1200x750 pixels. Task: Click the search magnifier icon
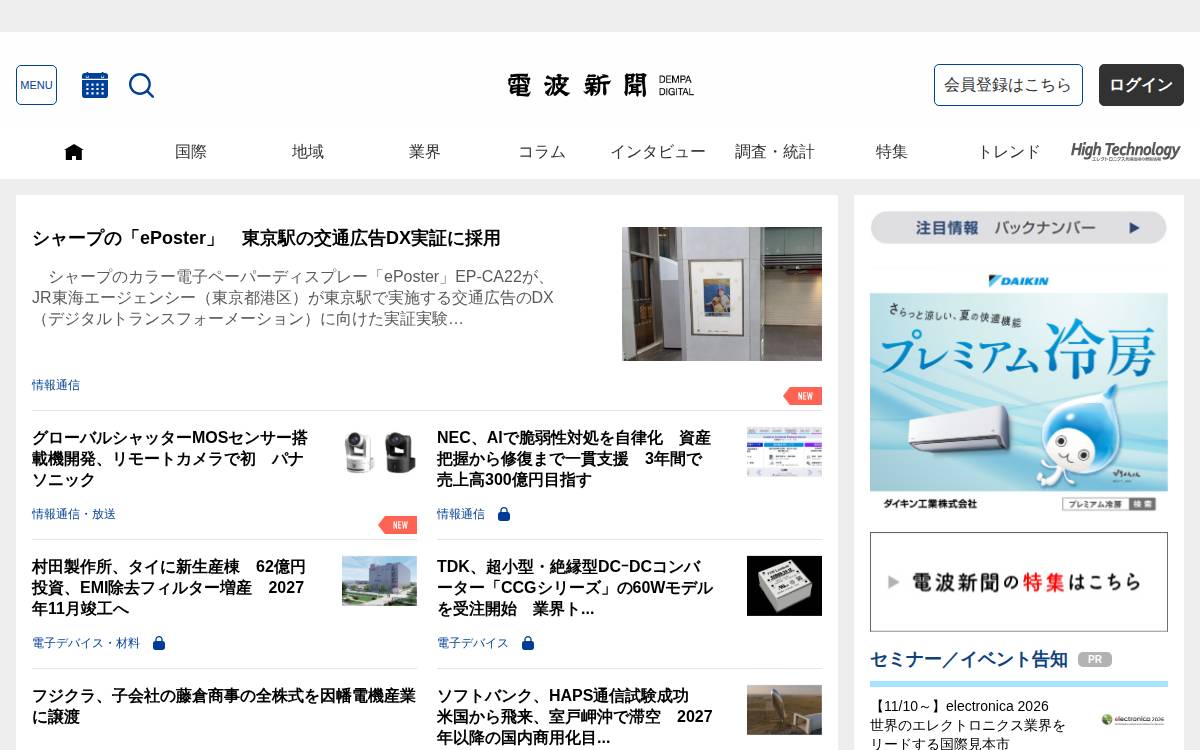pos(141,85)
